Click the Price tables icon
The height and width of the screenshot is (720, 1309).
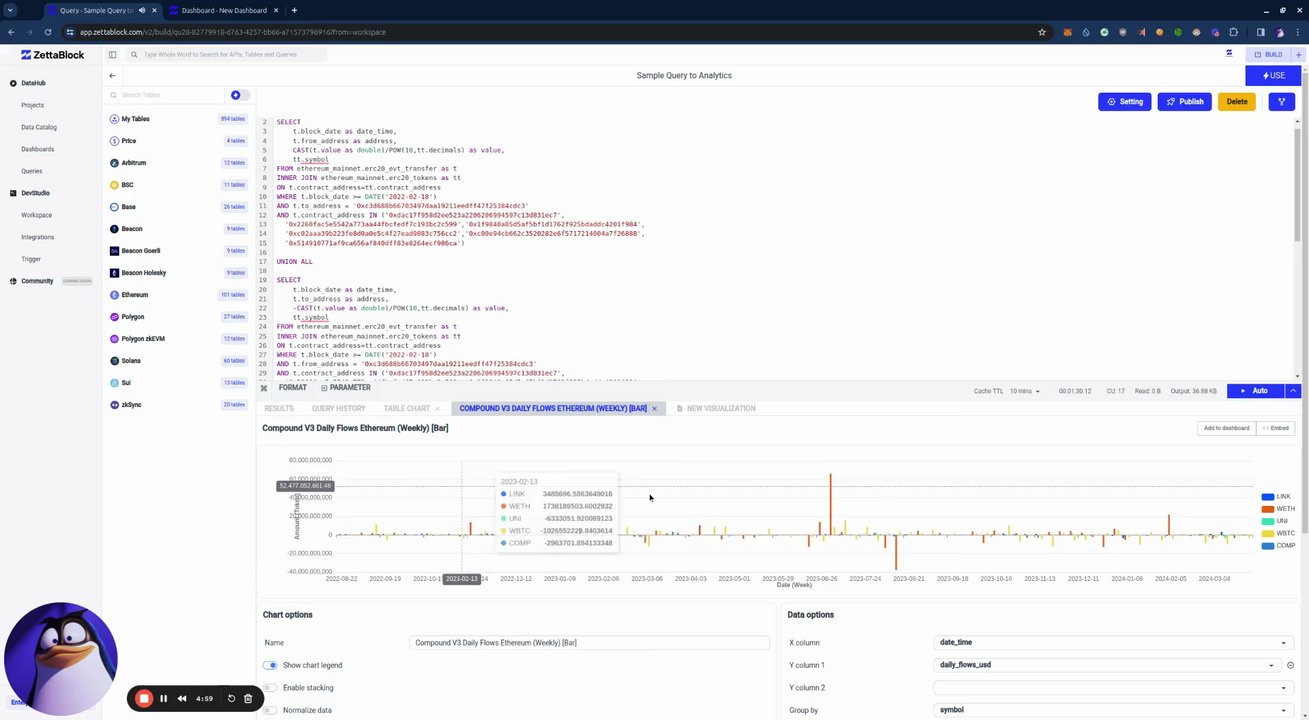point(114,141)
